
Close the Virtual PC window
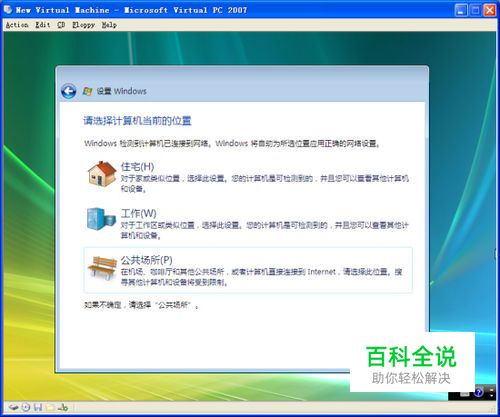click(x=490, y=10)
